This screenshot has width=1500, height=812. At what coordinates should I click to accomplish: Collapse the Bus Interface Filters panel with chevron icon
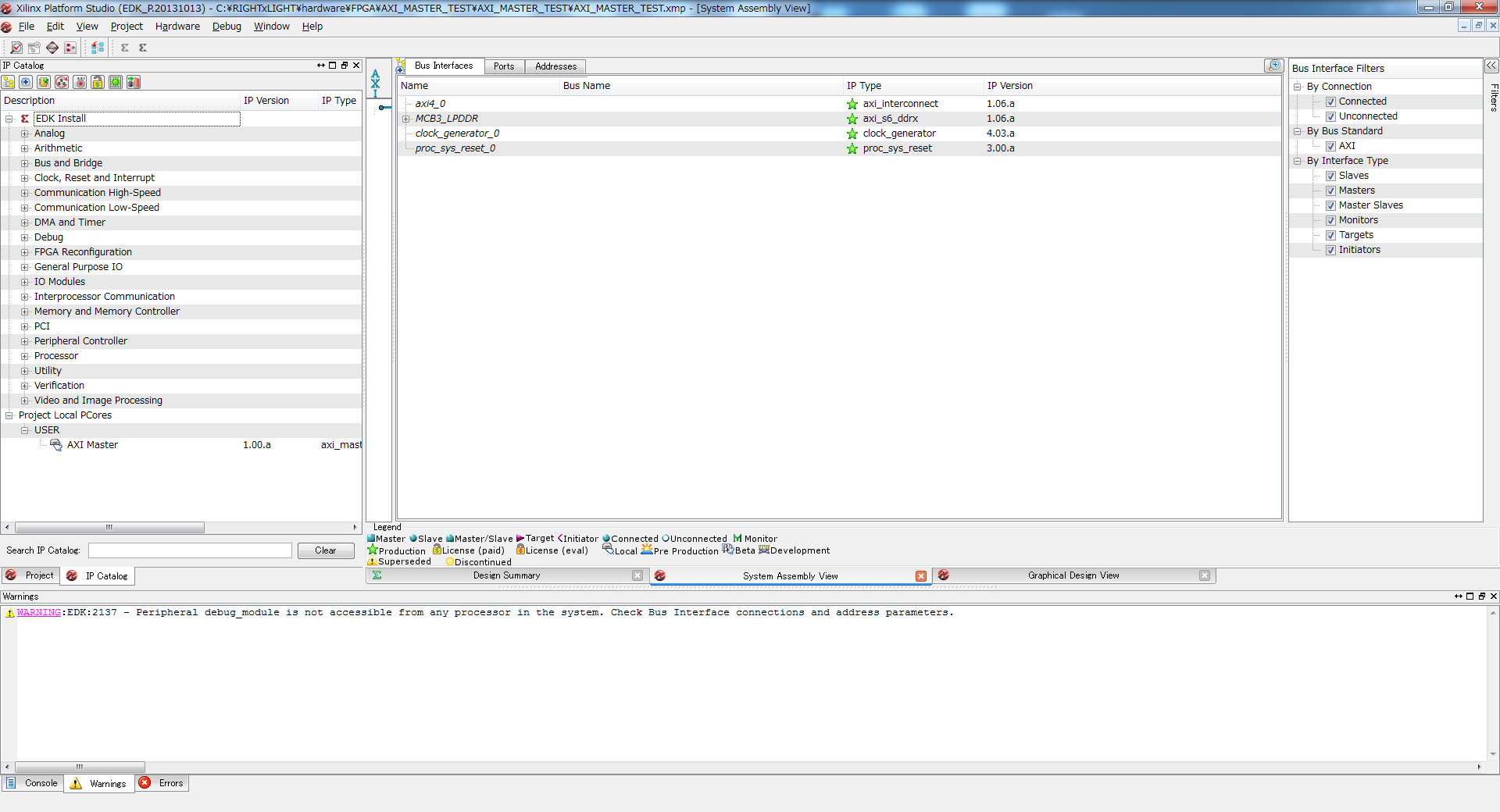(1491, 66)
